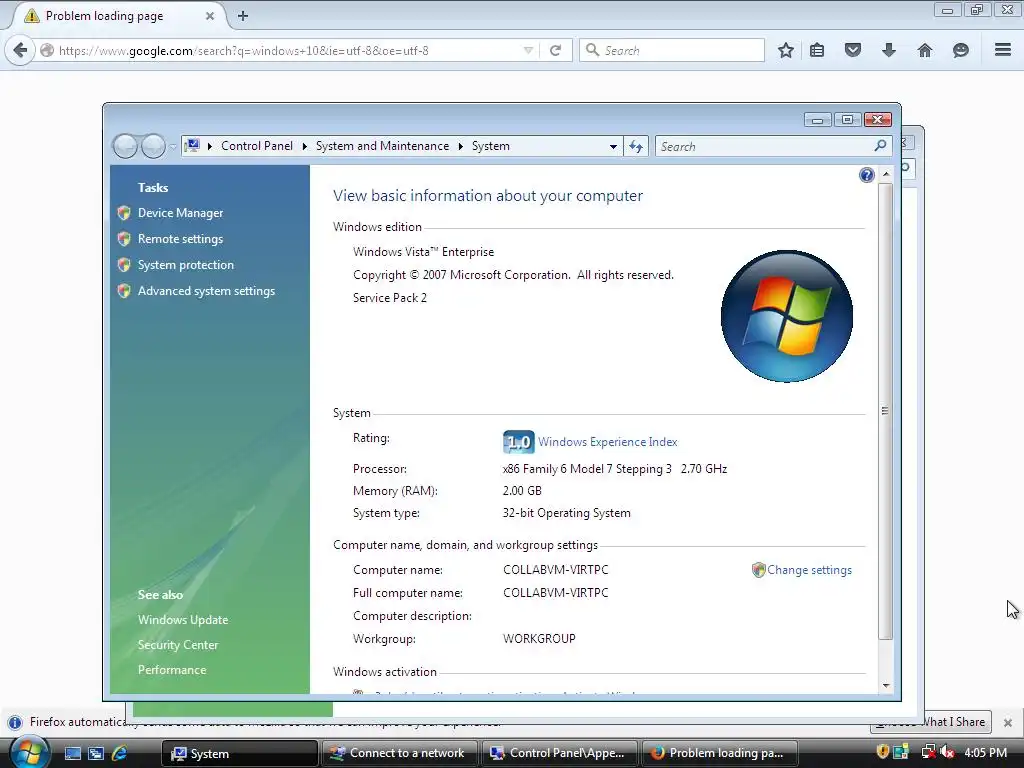This screenshot has height=768, width=1024.
Task: Open Performance under See also
Action: pos(172,670)
